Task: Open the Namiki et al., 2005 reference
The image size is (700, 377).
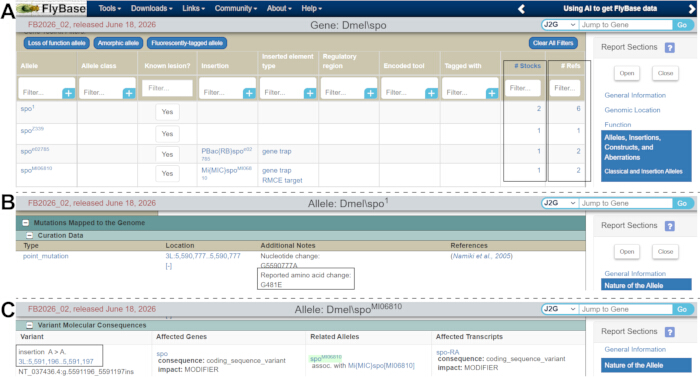Action: 481,256
